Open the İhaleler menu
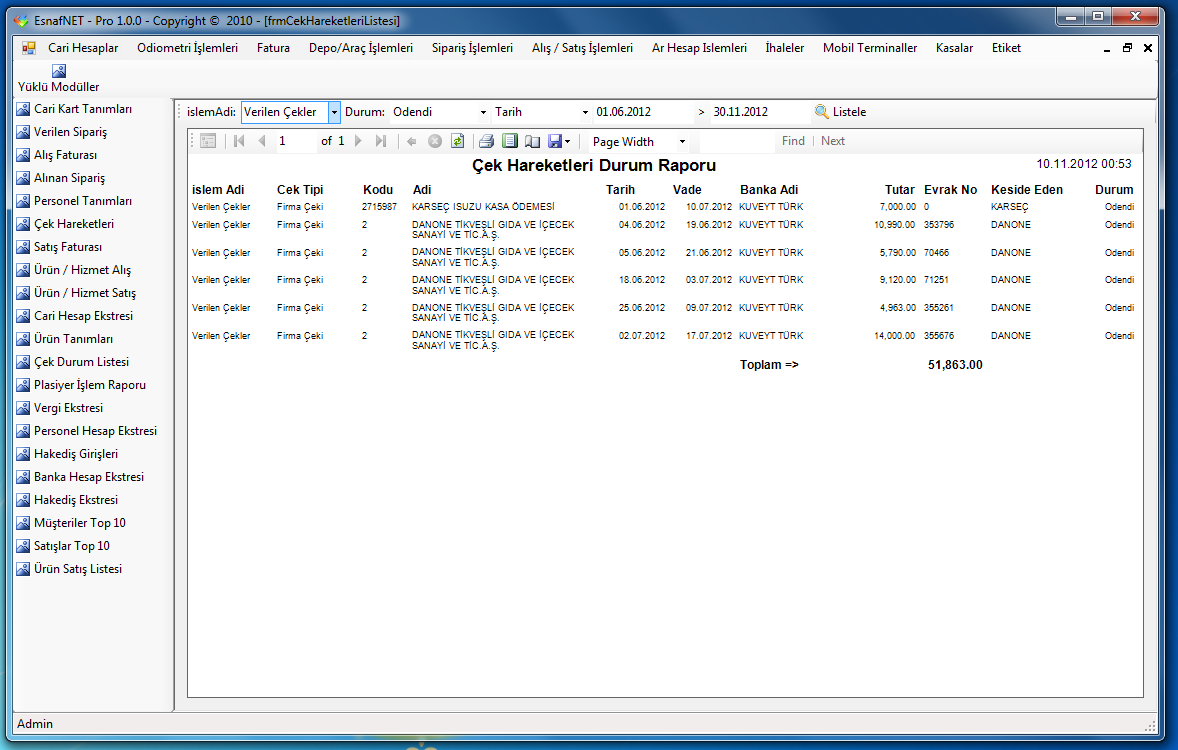This screenshot has height=750, width=1178. pyautogui.click(x=785, y=48)
